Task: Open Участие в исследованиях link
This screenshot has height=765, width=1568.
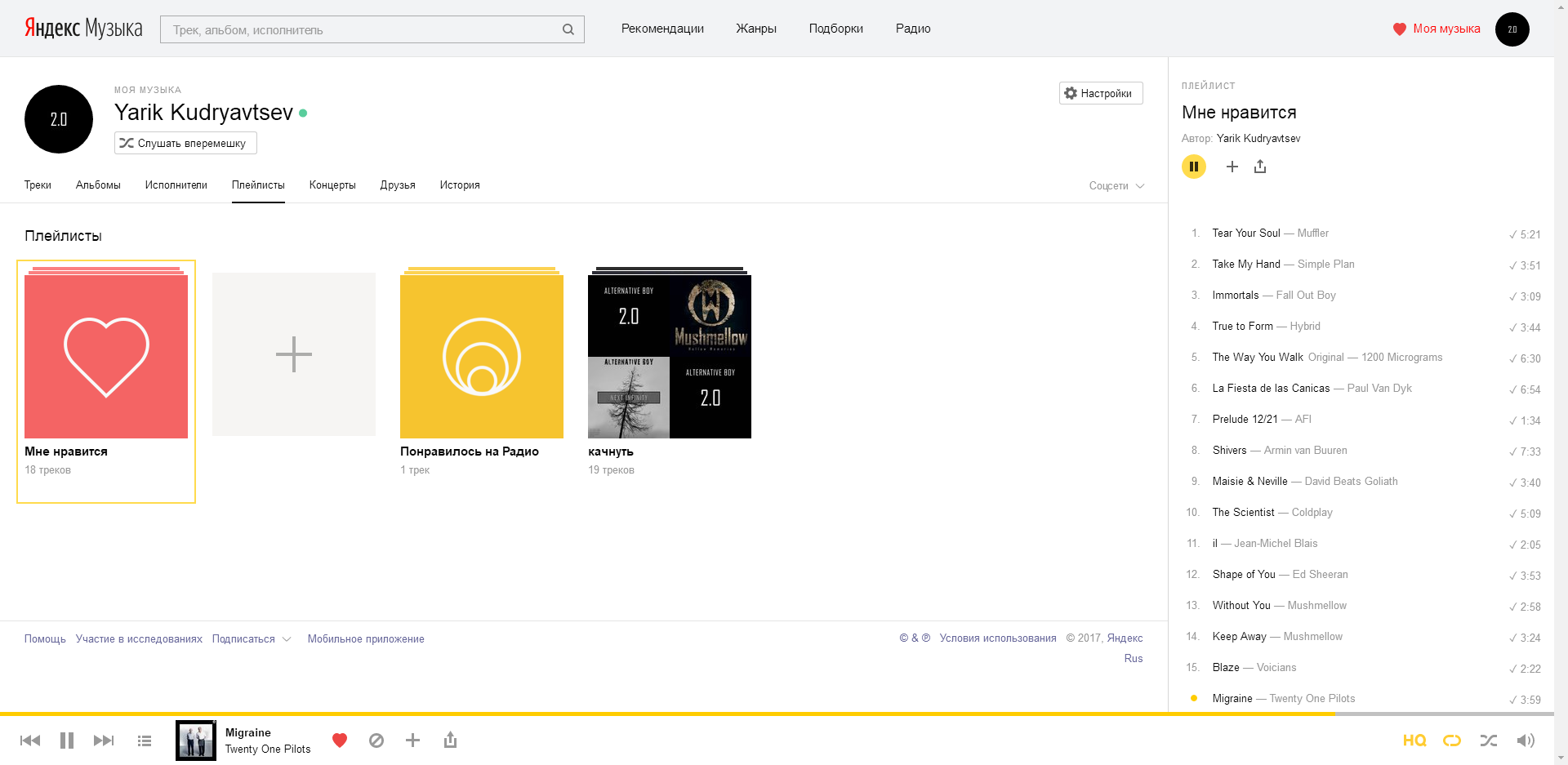Action: point(139,639)
